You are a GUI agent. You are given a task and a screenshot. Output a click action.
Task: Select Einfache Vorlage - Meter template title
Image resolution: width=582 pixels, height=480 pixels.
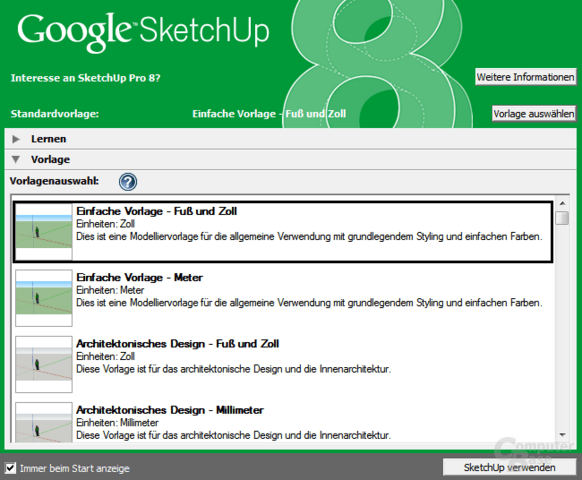[x=139, y=277]
